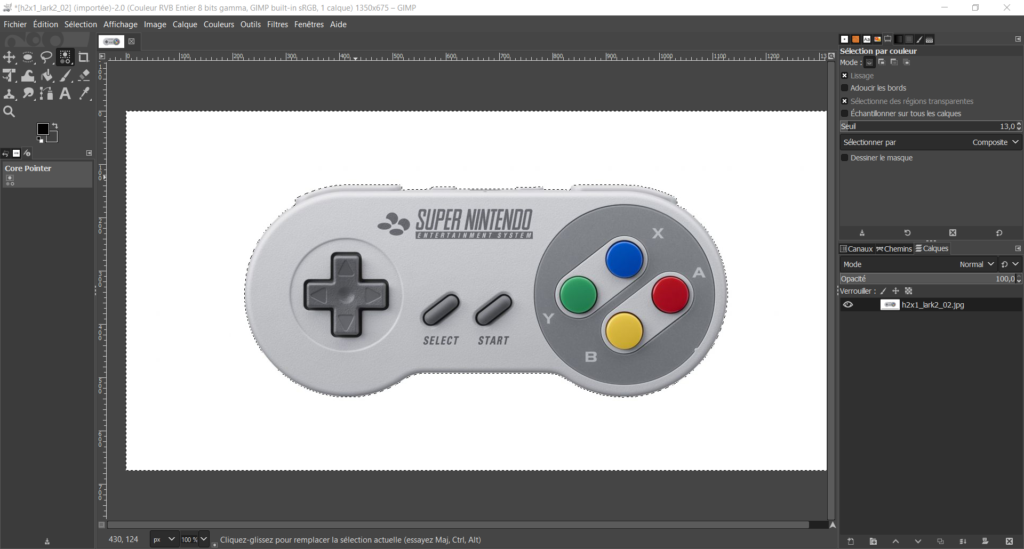Restore tool preset in tool options
The width and height of the screenshot is (1024, 549).
click(x=907, y=233)
